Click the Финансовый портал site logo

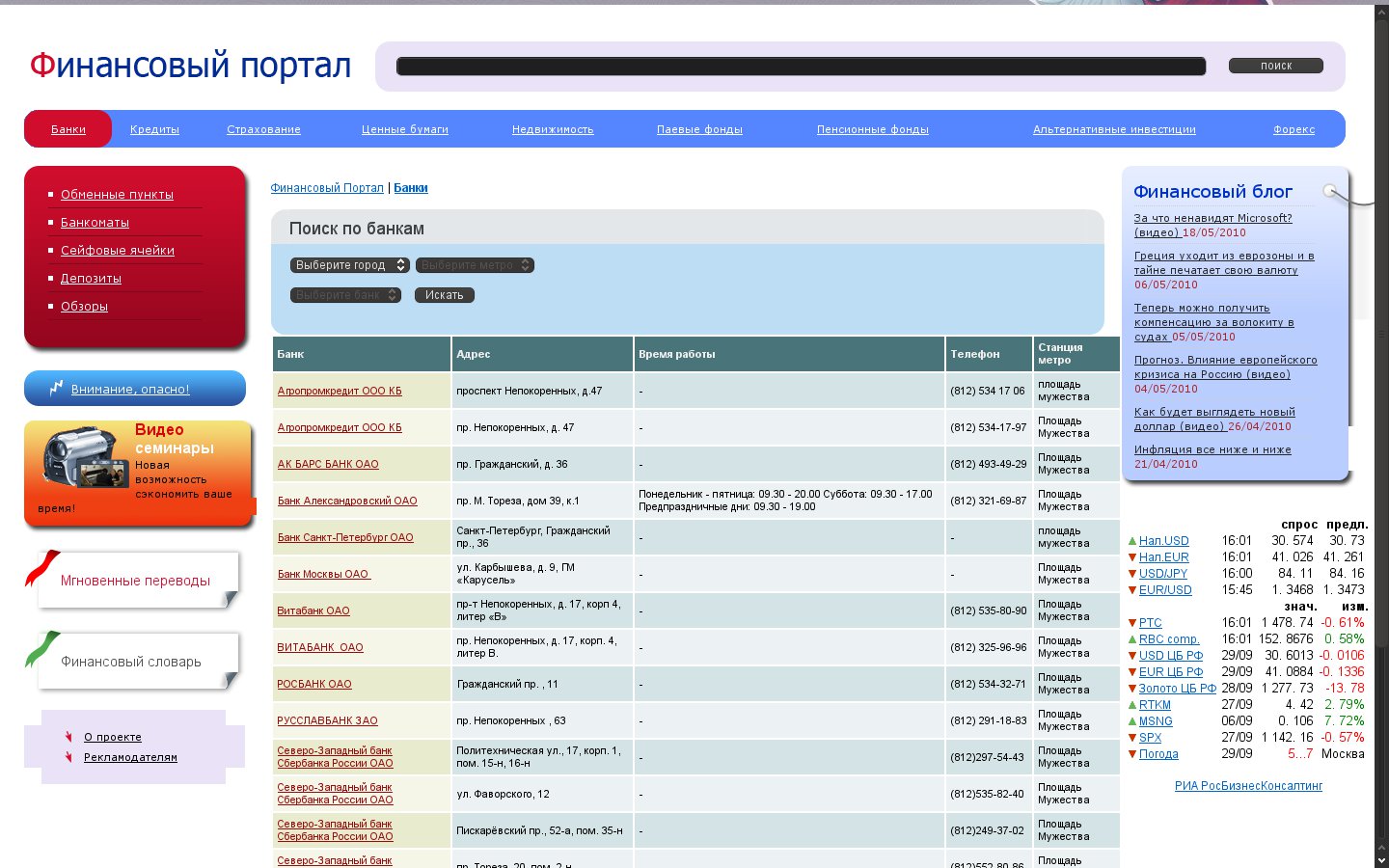190,66
